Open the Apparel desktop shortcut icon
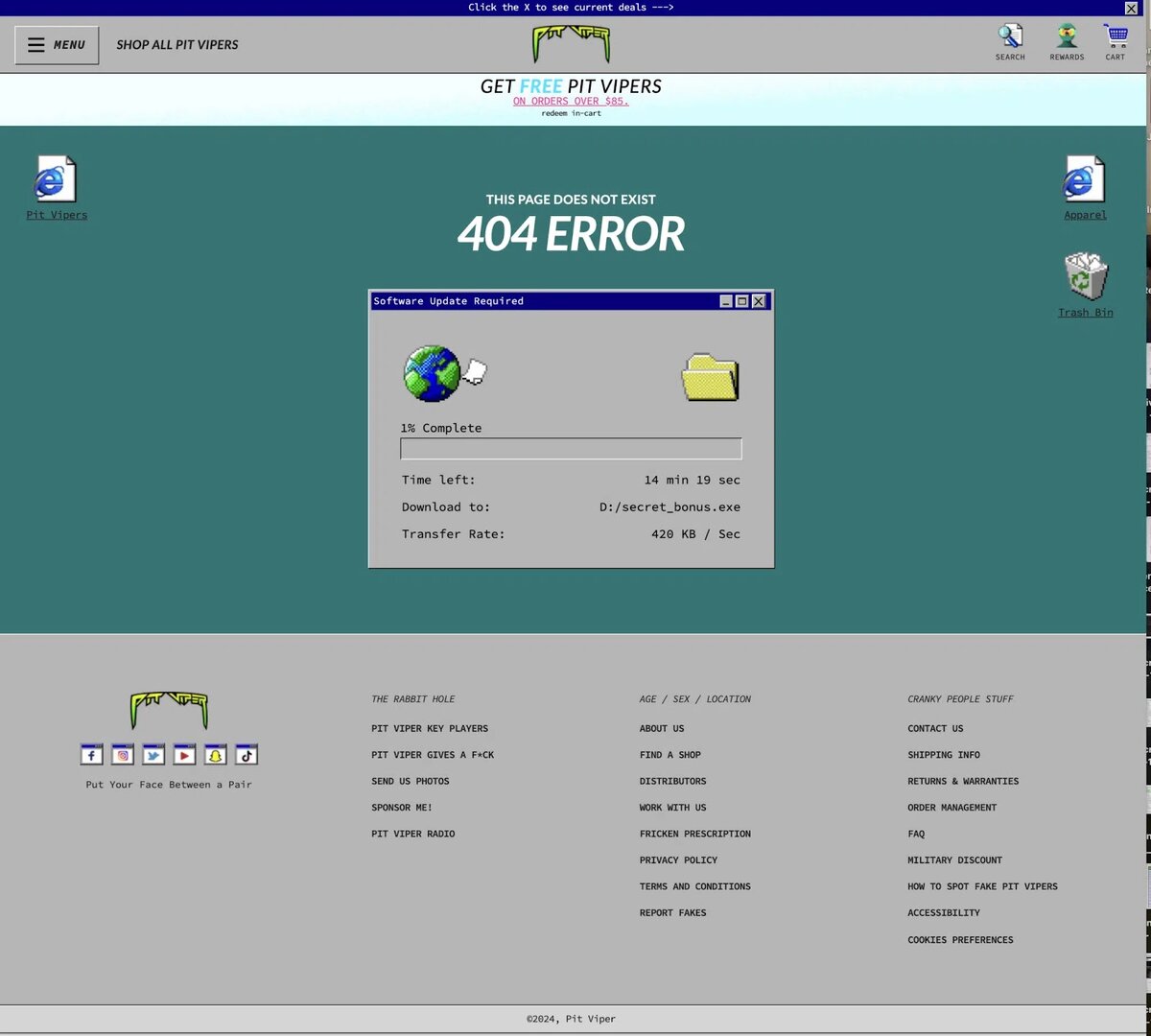 (x=1085, y=179)
